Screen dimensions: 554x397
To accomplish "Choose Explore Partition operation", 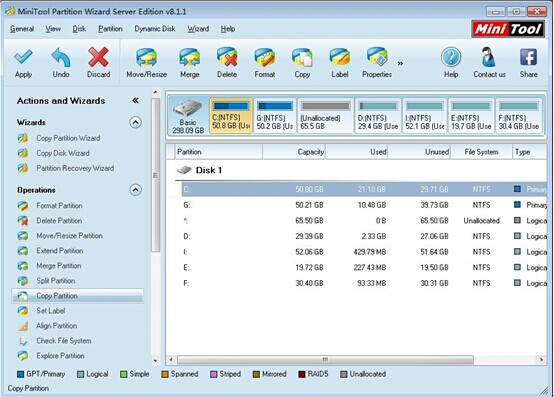I will click(60, 356).
